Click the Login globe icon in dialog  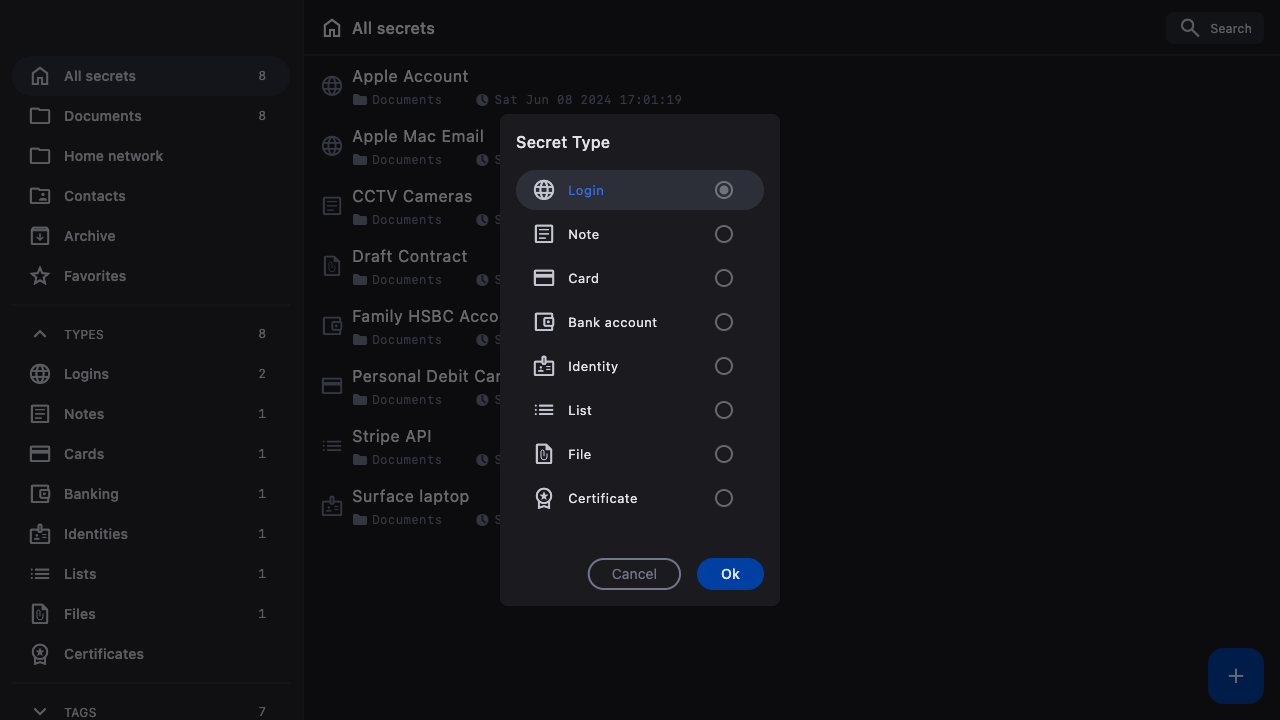tap(544, 190)
